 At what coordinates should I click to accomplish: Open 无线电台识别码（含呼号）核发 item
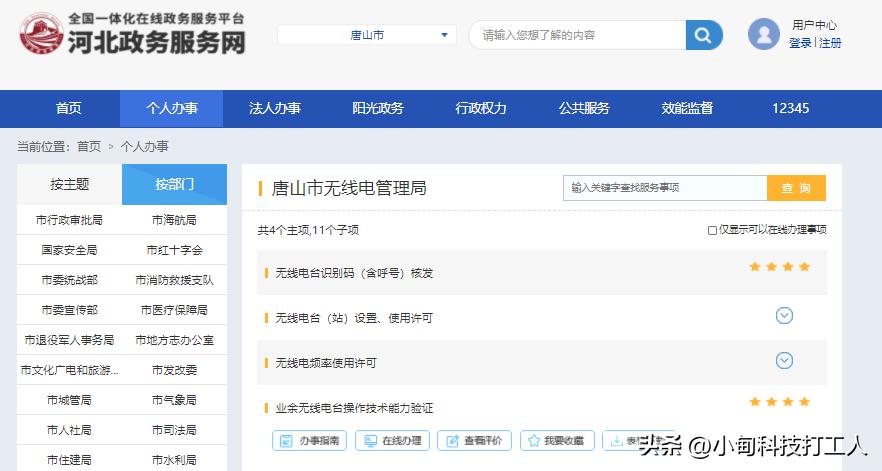coord(354,273)
